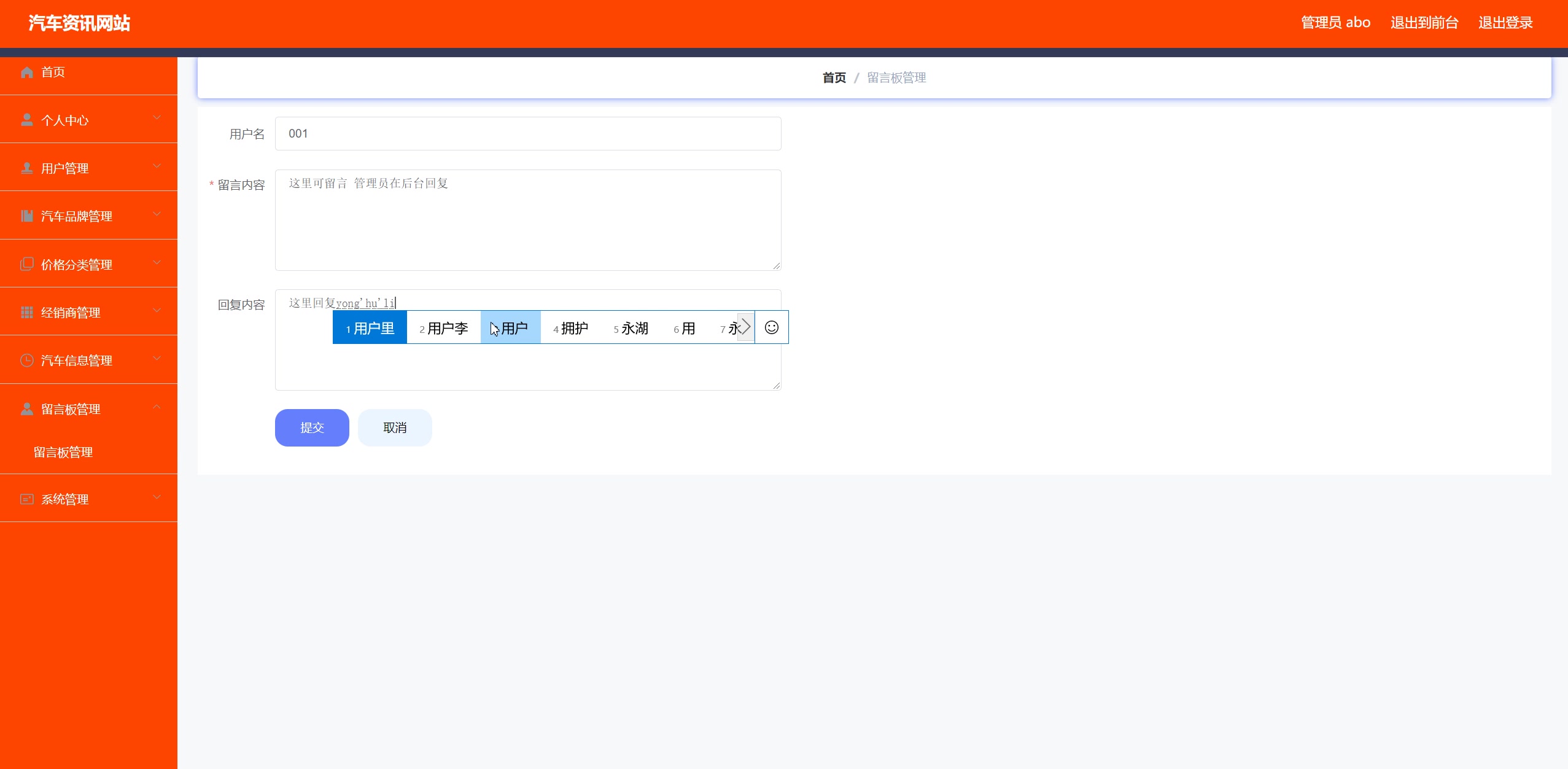Image resolution: width=1568 pixels, height=769 pixels.
Task: Click the clock icon beside 汽车信息管理
Action: pos(27,360)
